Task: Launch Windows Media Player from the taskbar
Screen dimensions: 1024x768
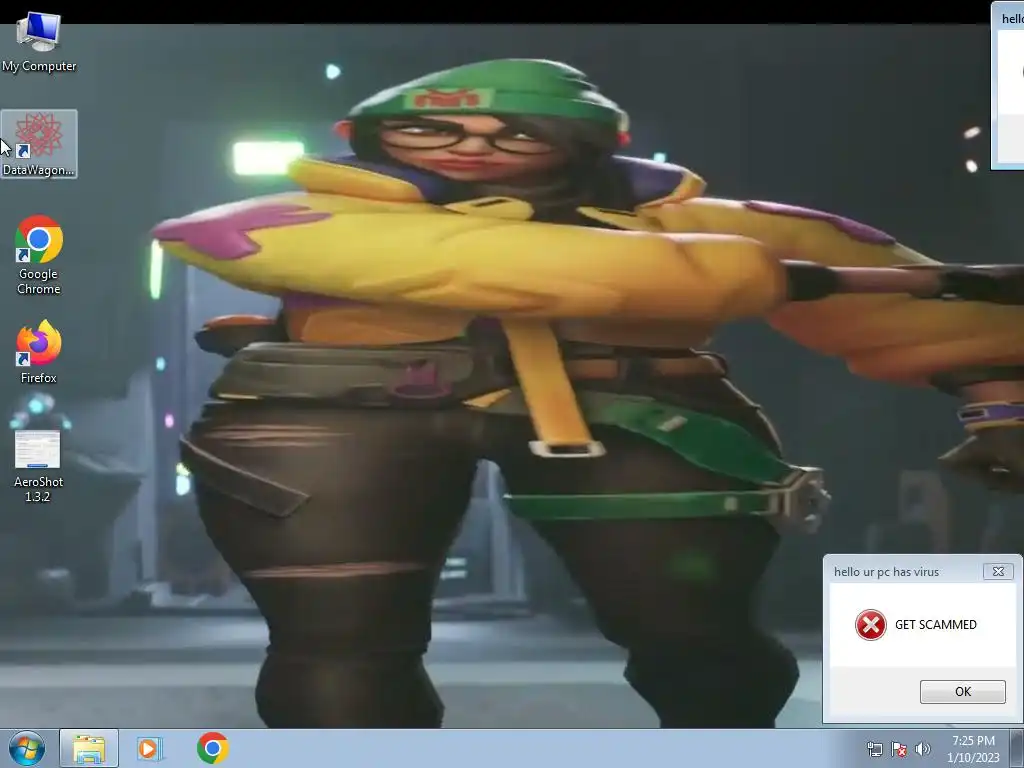Action: coord(148,748)
